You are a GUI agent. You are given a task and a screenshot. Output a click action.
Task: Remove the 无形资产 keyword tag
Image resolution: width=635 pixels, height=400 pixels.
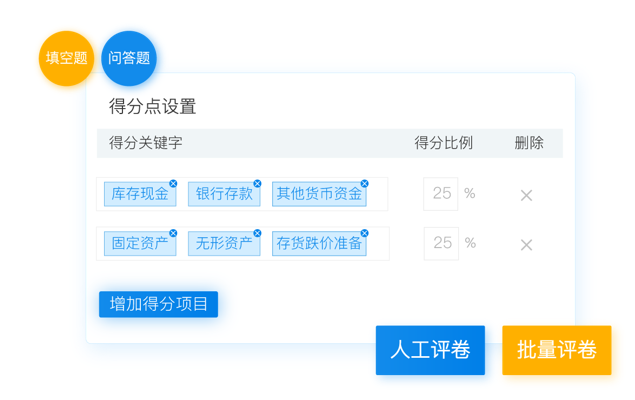257,233
